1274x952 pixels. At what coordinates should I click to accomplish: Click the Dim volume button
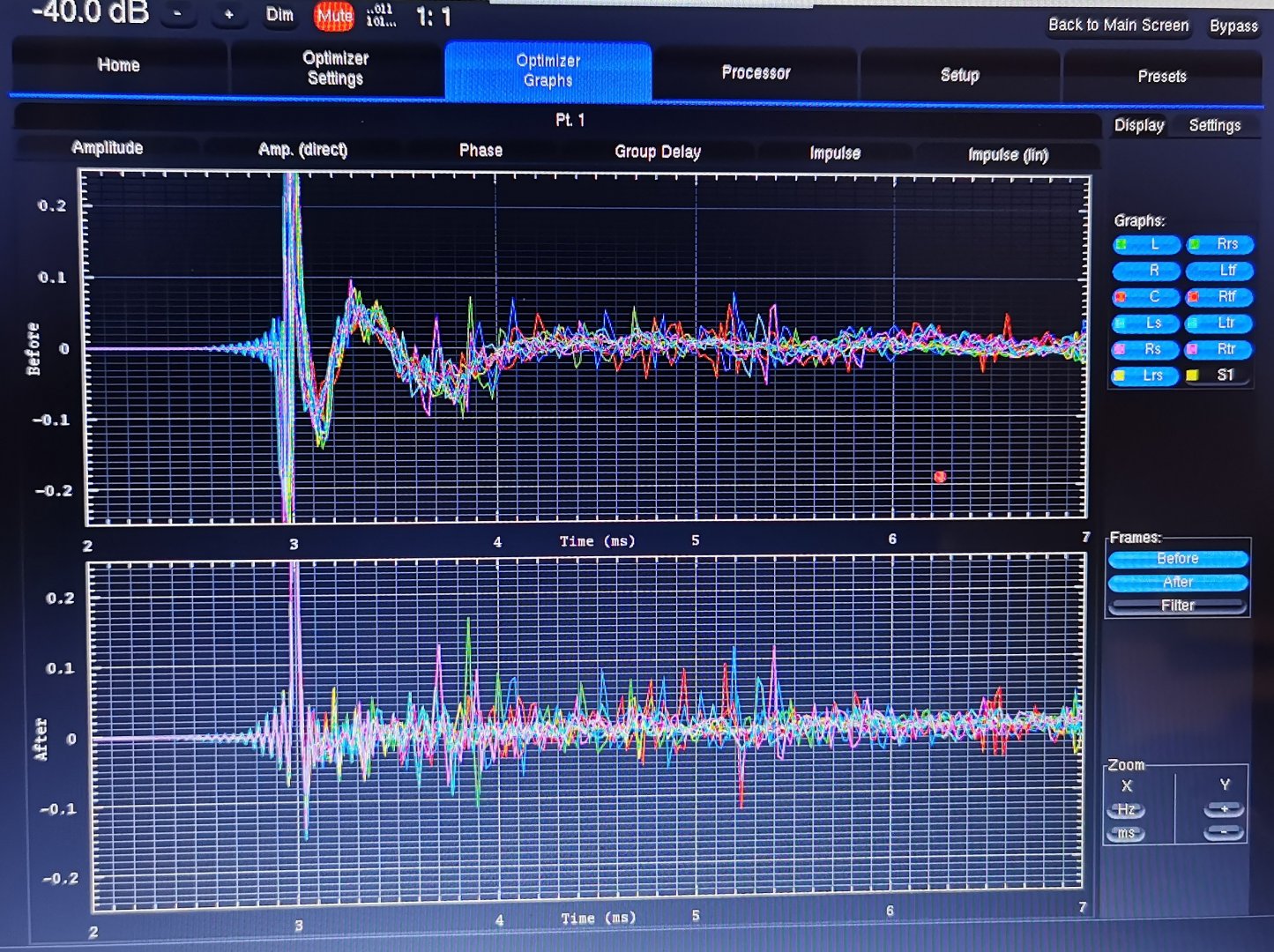(x=279, y=15)
